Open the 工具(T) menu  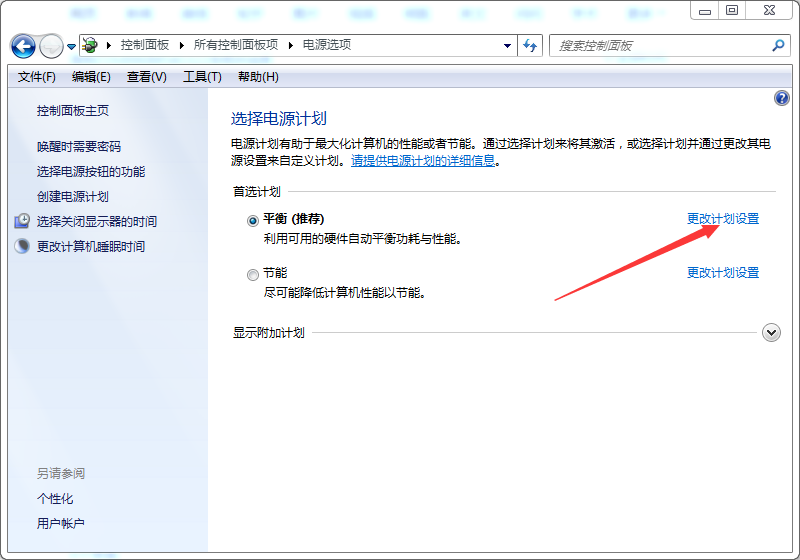click(x=202, y=77)
